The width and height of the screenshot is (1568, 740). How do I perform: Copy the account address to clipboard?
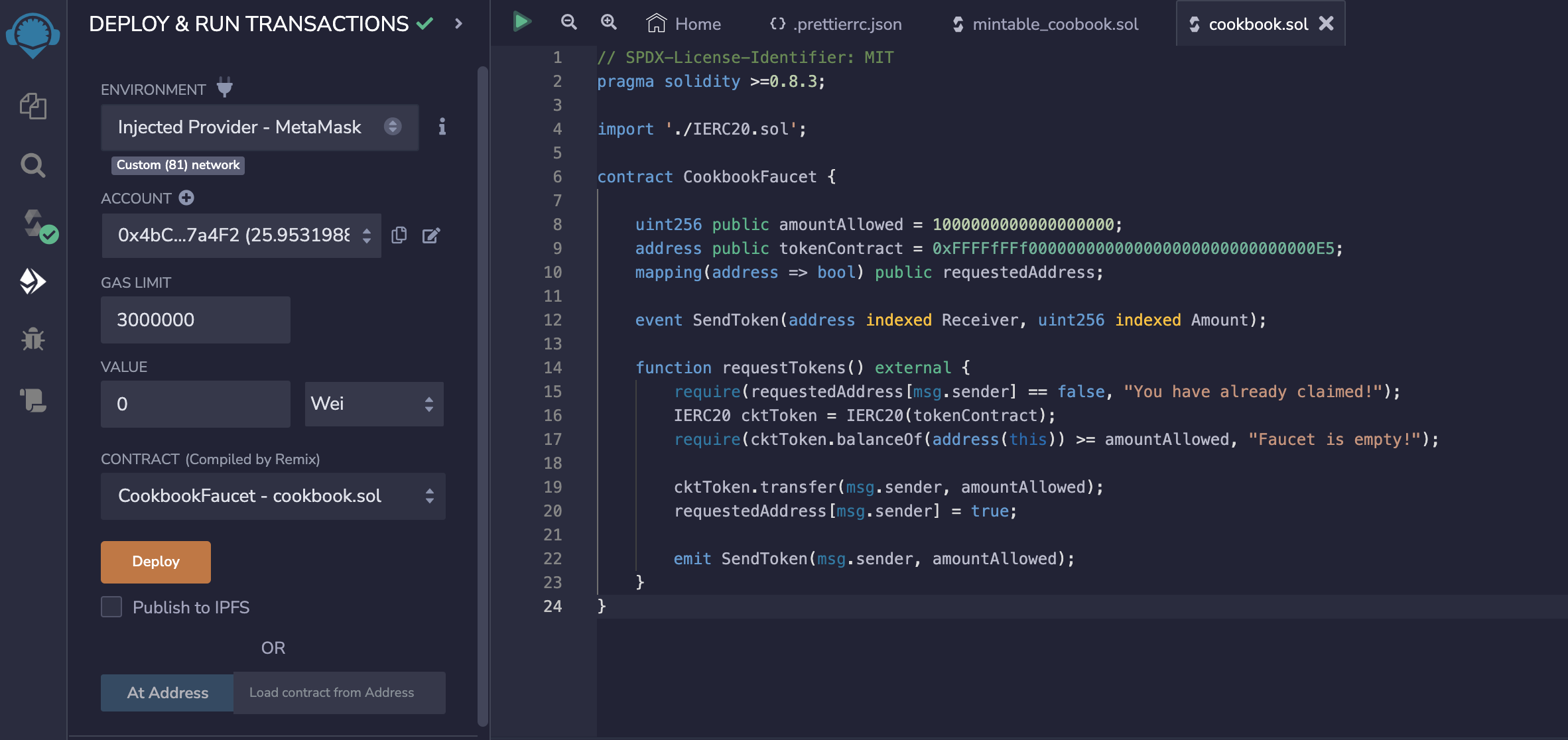399,235
